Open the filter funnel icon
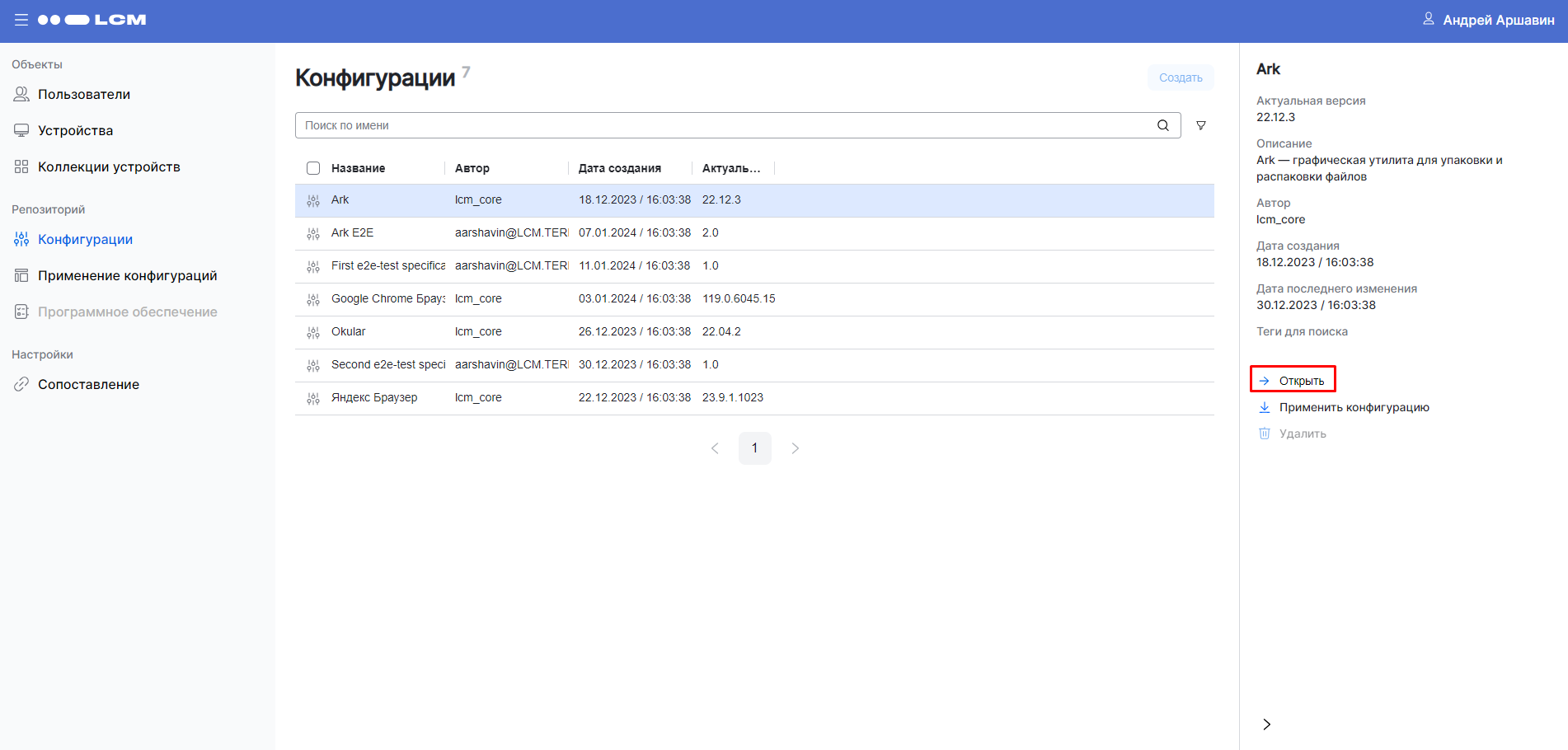Image resolution: width=1568 pixels, height=750 pixels. [1201, 125]
